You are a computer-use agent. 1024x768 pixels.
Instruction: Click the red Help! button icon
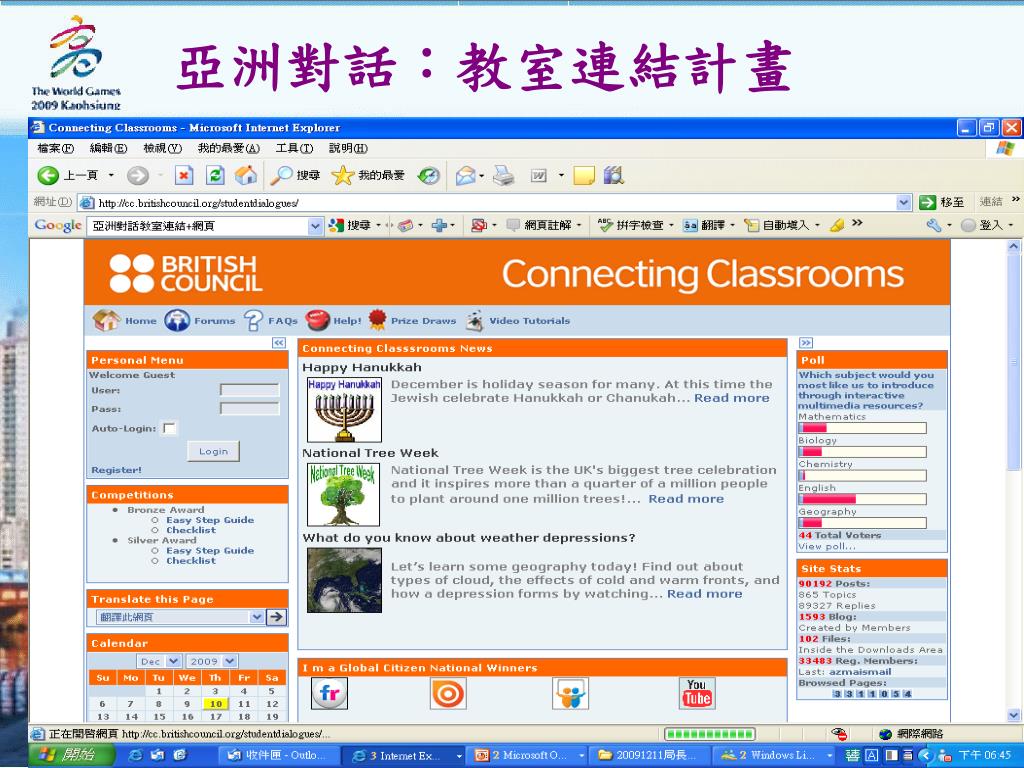click(317, 321)
